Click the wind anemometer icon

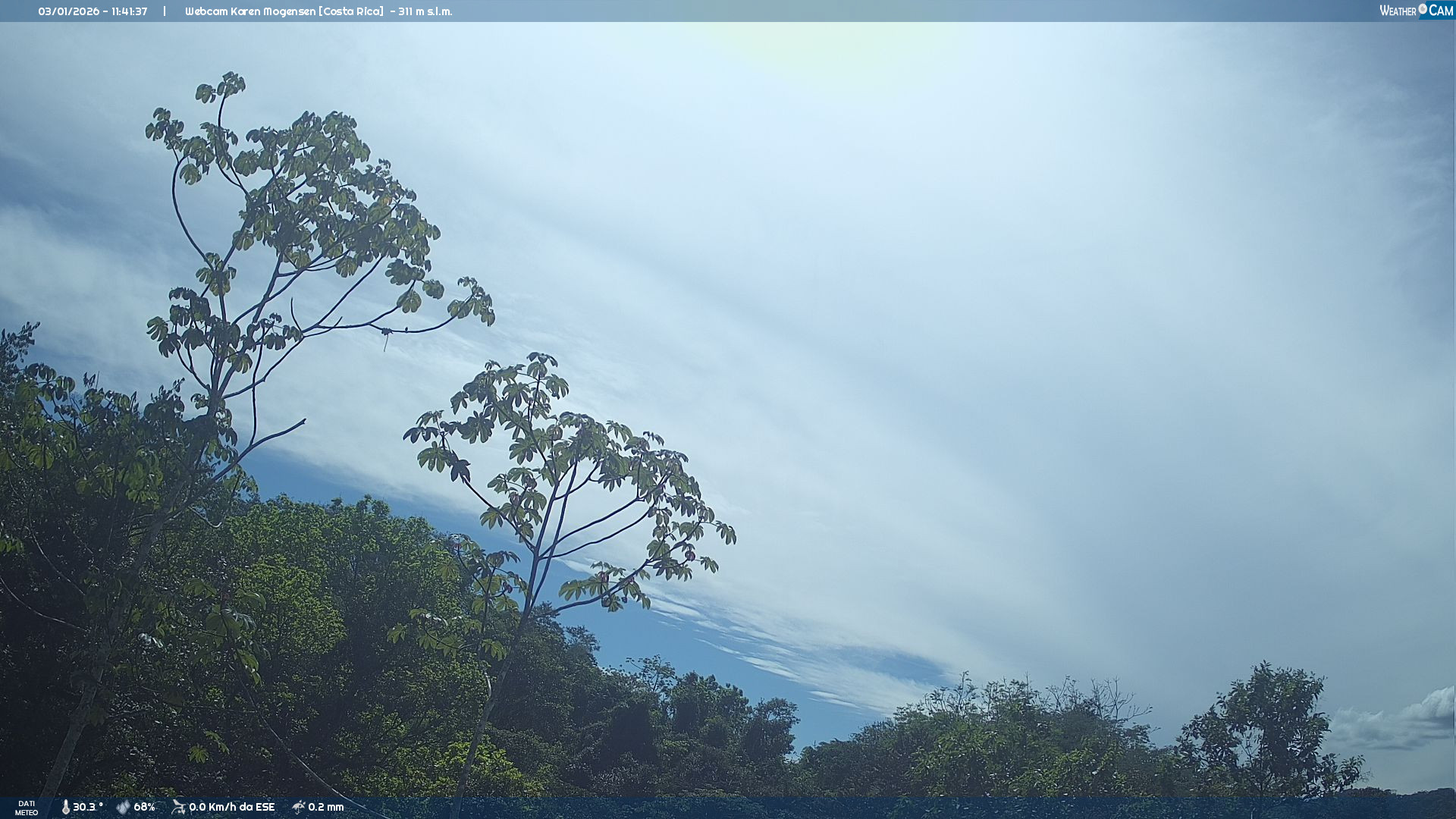[x=178, y=807]
